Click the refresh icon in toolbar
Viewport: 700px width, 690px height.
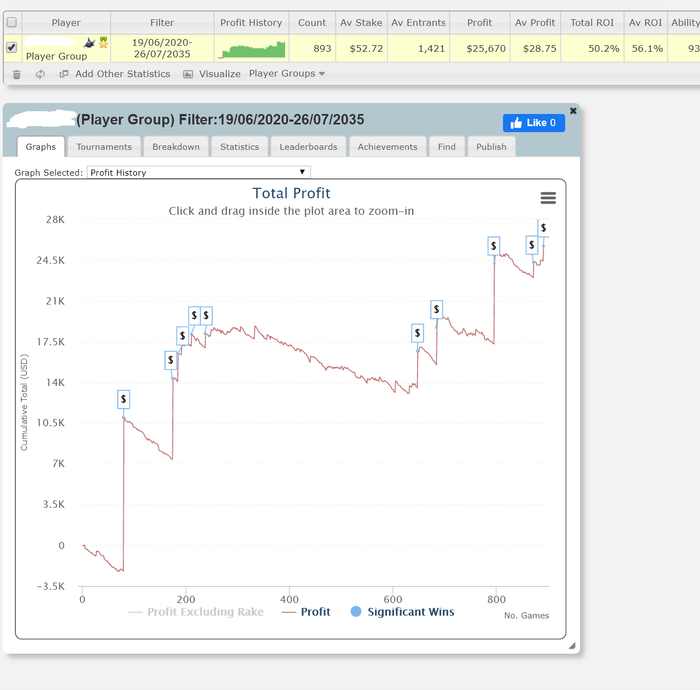tap(40, 74)
